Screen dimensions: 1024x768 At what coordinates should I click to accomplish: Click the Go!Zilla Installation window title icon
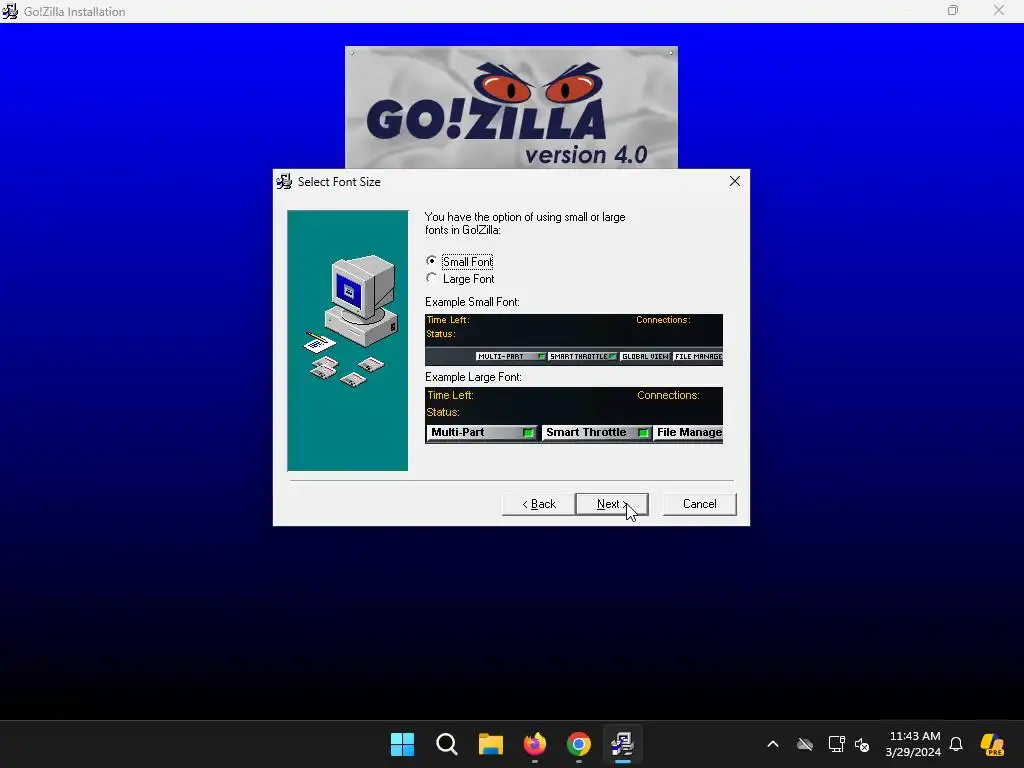[x=10, y=11]
